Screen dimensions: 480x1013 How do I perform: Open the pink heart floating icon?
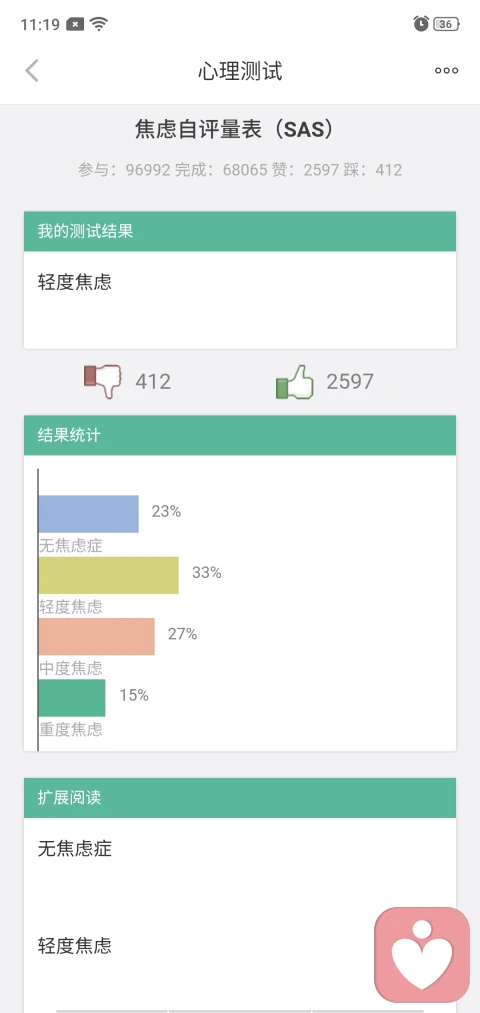[x=422, y=955]
